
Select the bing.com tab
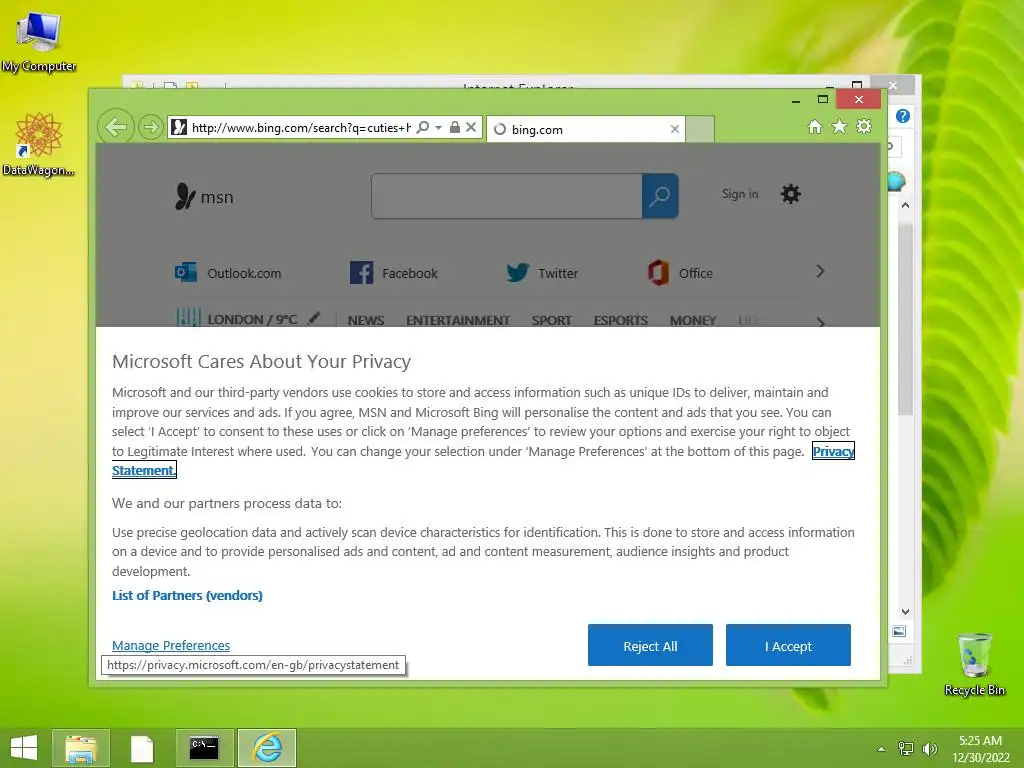click(x=584, y=129)
